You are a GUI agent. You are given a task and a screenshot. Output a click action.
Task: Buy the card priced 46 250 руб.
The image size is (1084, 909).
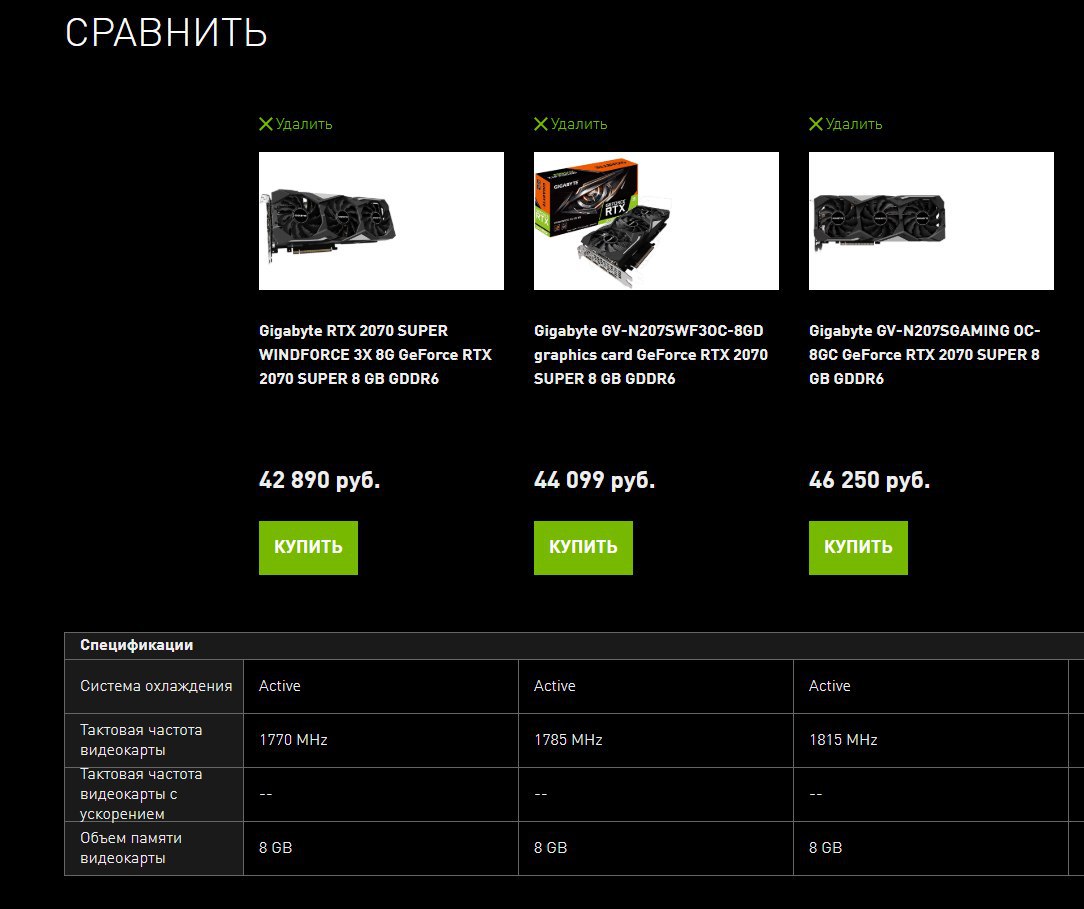[859, 547]
